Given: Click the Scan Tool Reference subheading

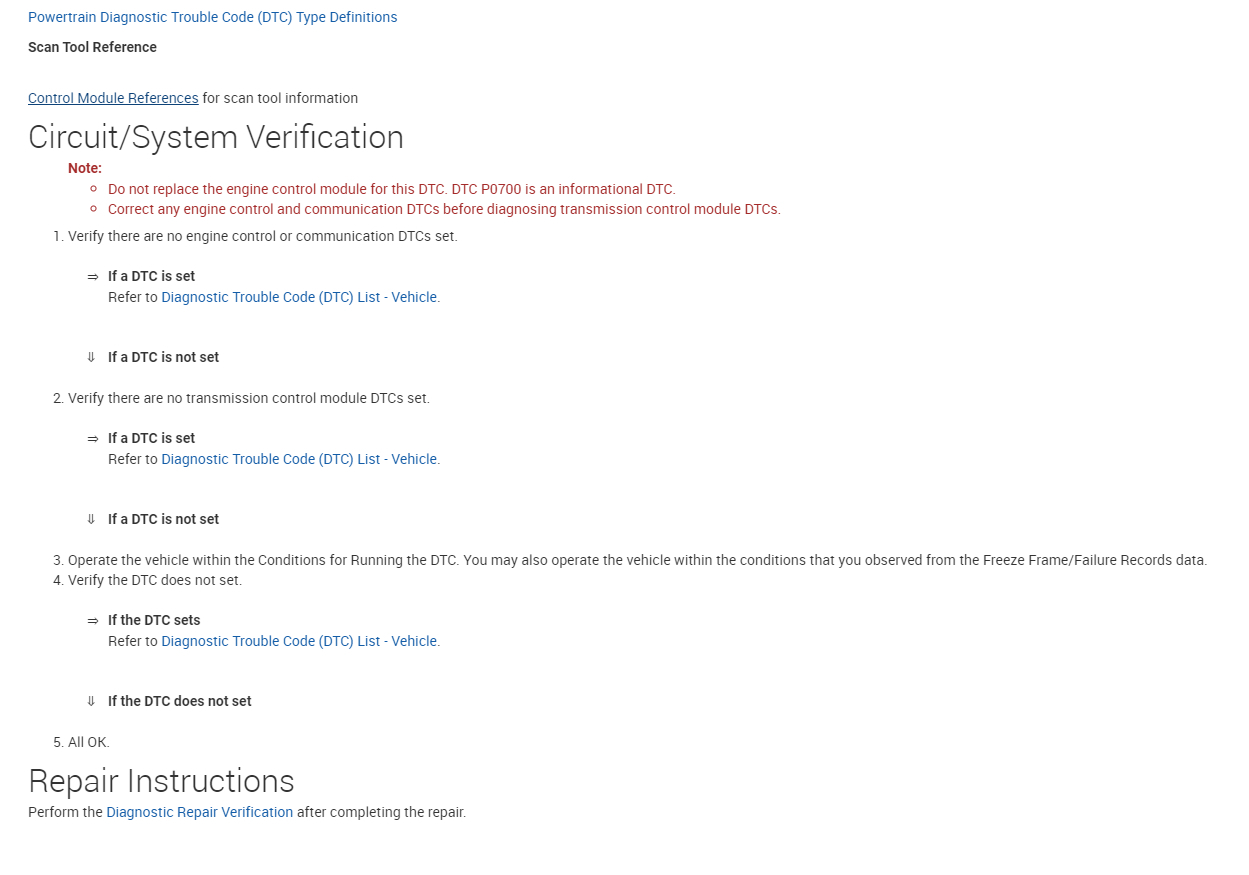Looking at the screenshot, I should 92,47.
